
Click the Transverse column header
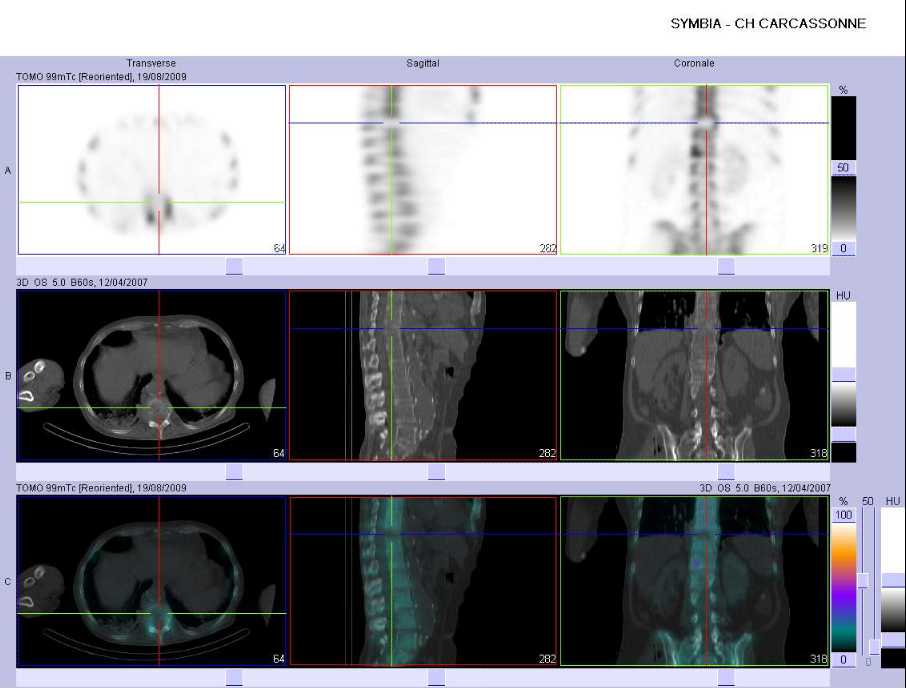[151, 63]
